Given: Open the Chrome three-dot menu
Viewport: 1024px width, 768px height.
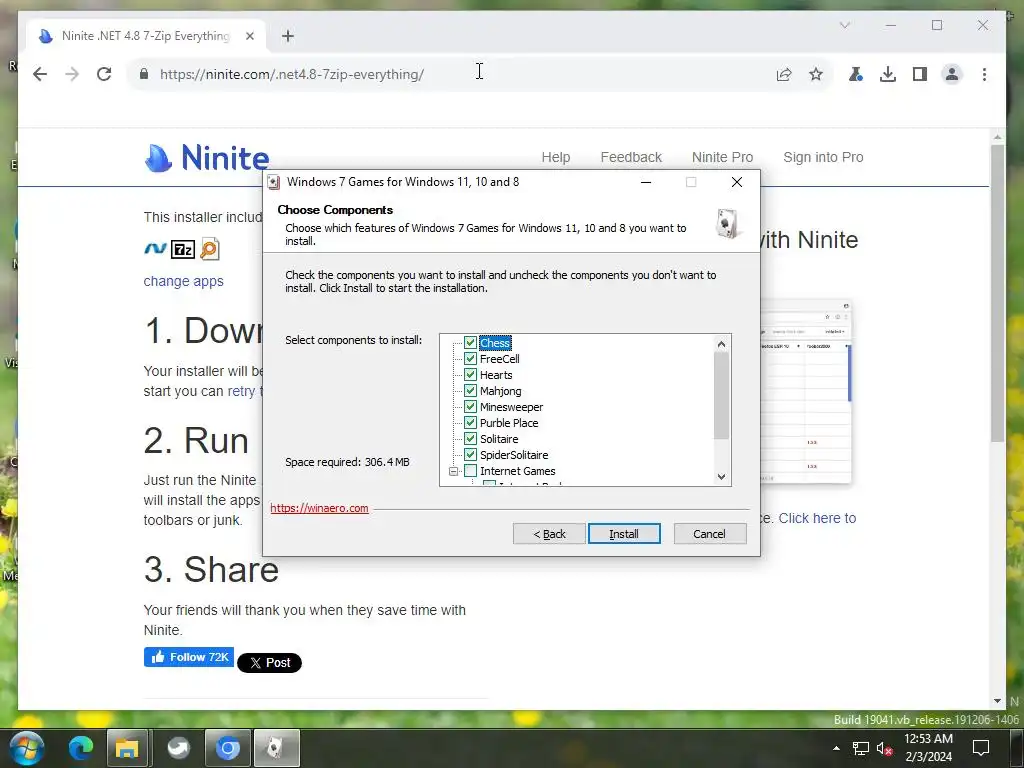Looking at the screenshot, I should pyautogui.click(x=984, y=74).
